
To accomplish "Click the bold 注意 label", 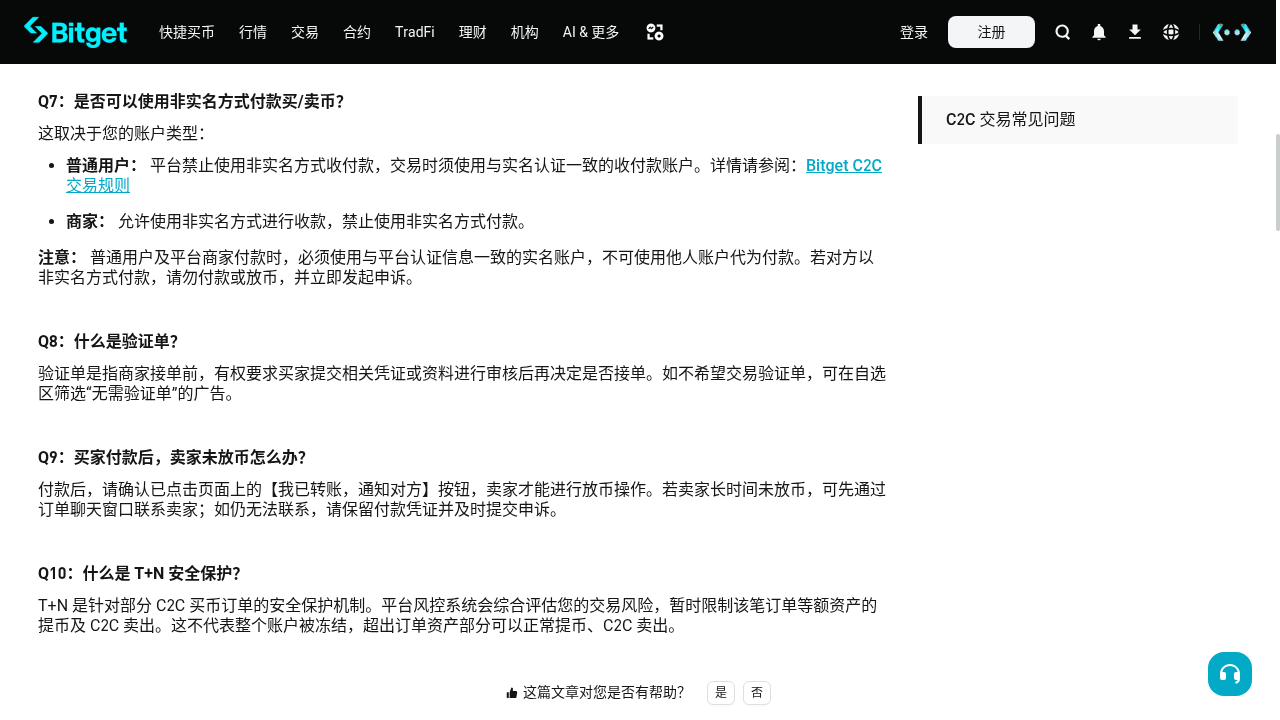I will [x=57, y=258].
